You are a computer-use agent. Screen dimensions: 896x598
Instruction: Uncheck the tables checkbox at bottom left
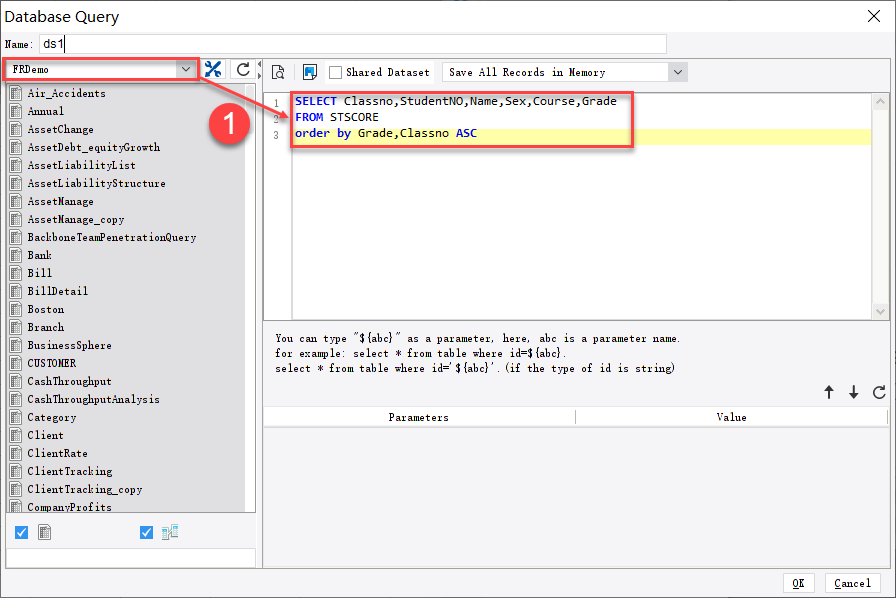click(21, 532)
